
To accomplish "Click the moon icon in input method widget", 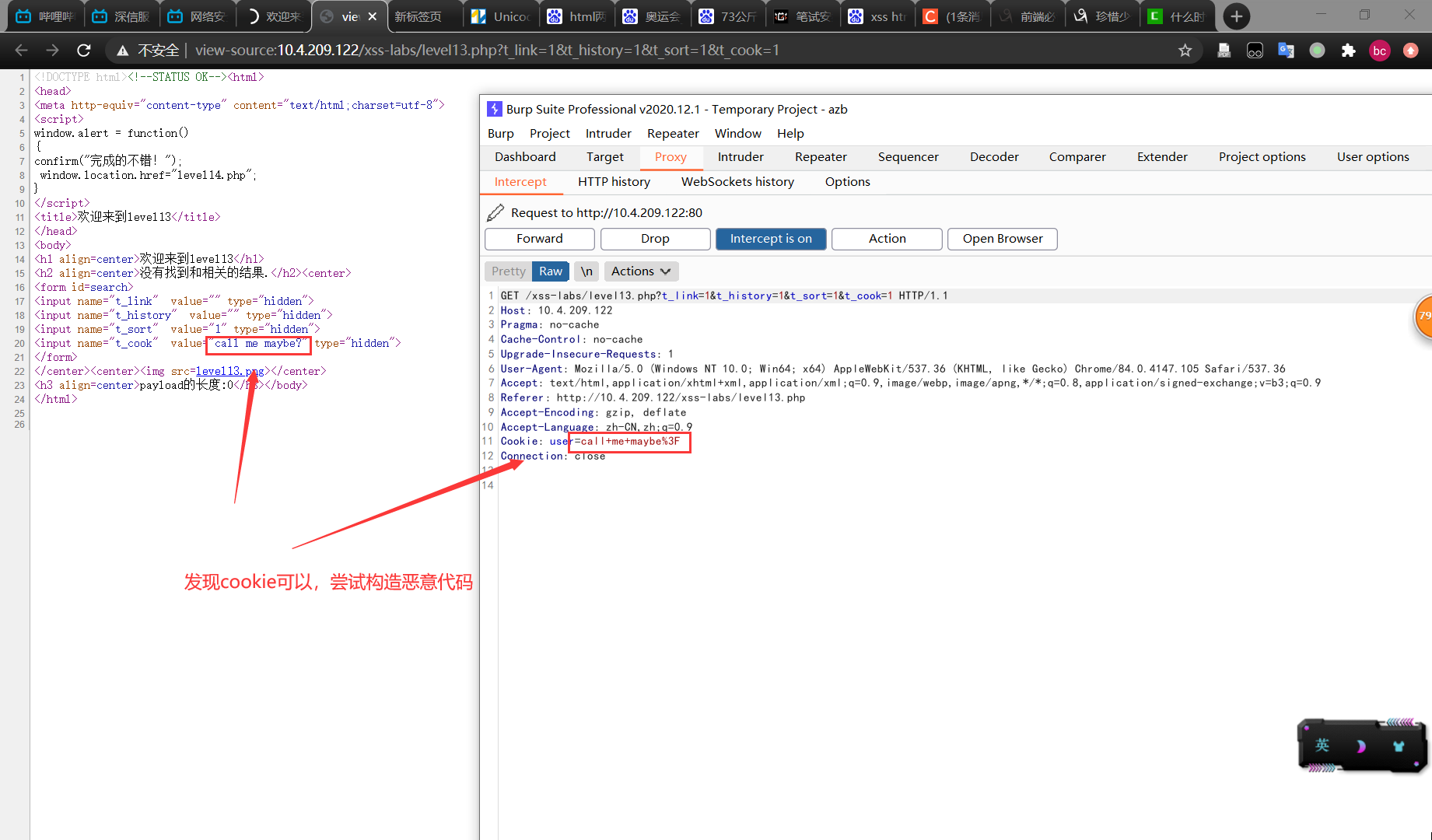I will [1360, 747].
